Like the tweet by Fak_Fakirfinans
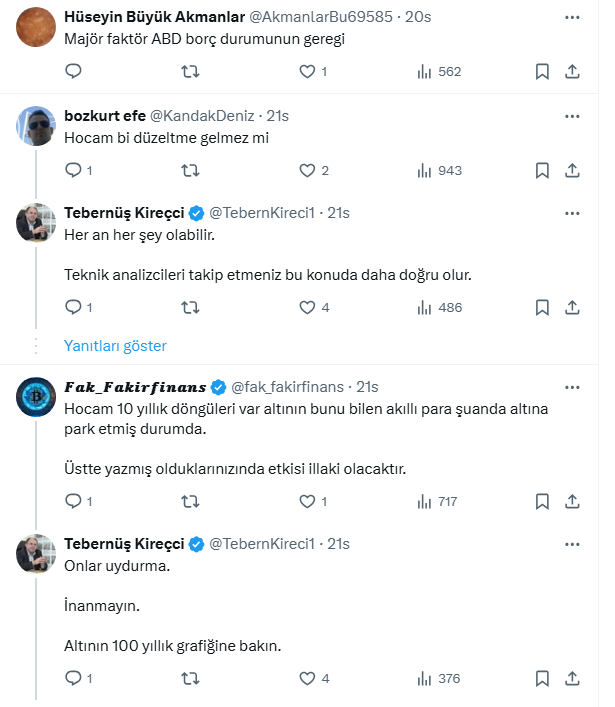The height and width of the screenshot is (707, 615). pyautogui.click(x=308, y=501)
